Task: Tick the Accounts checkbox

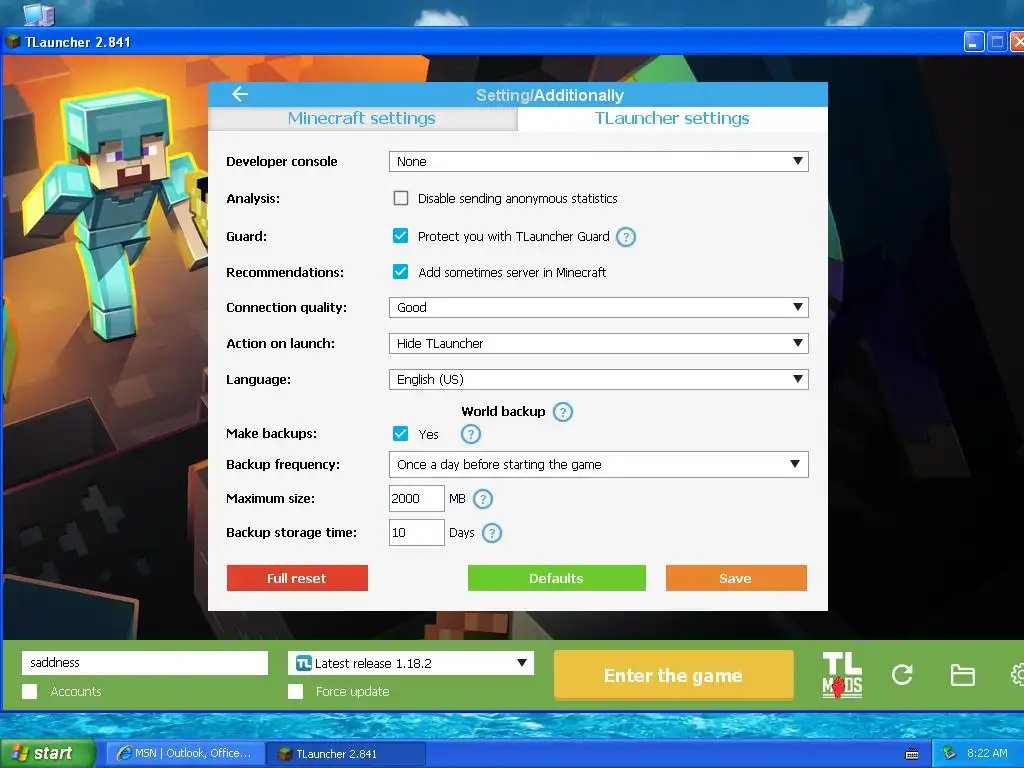Action: coord(29,692)
